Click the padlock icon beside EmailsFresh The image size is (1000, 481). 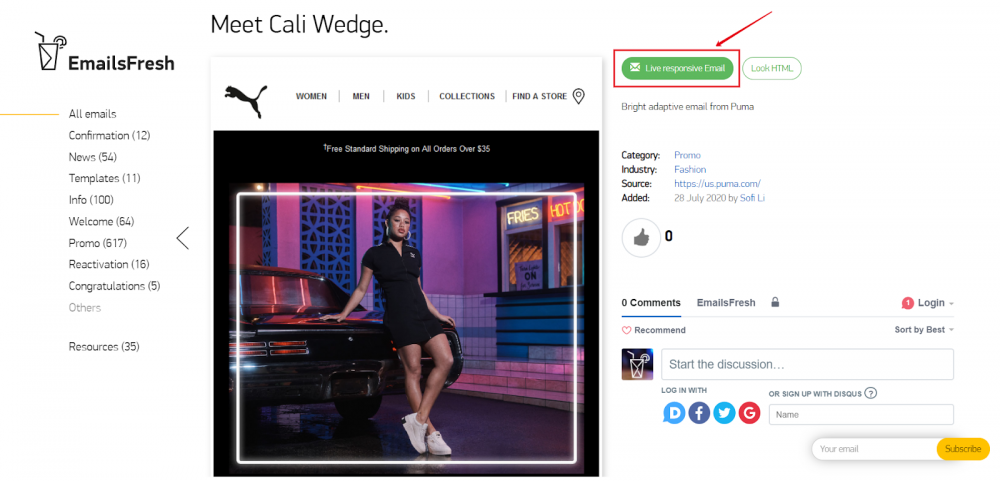click(x=775, y=302)
